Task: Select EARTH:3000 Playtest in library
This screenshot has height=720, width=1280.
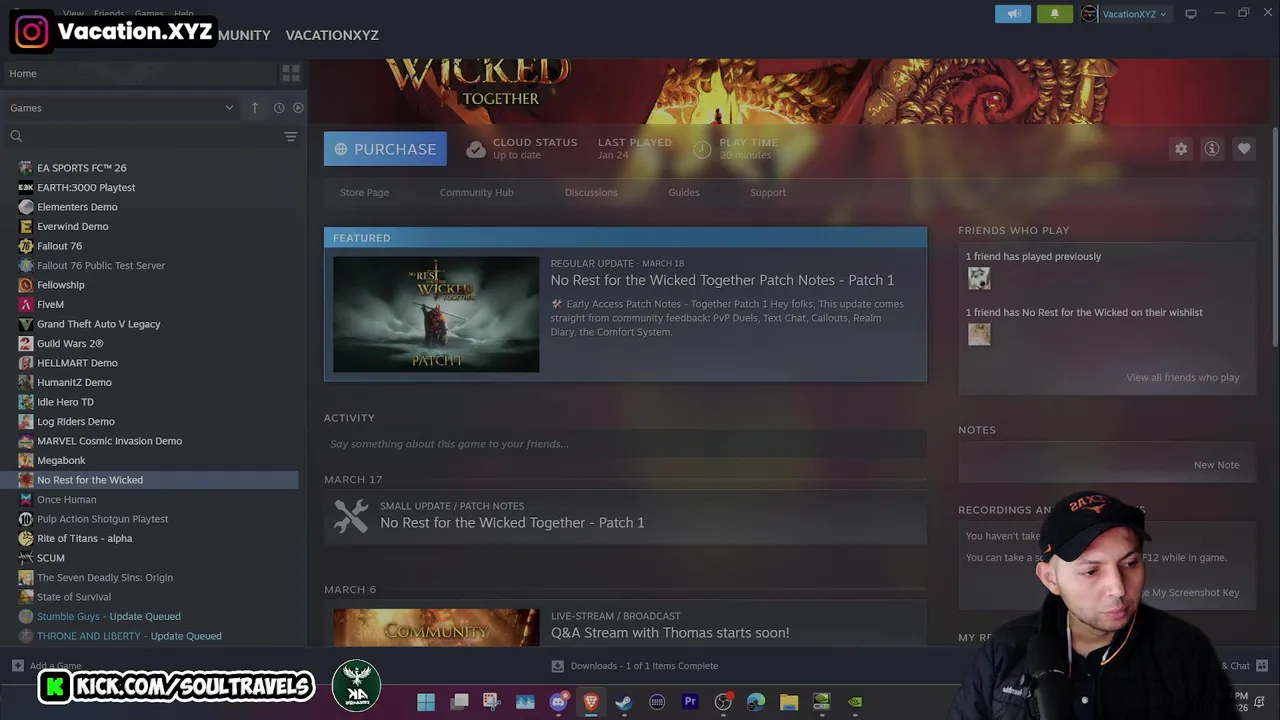Action: [86, 187]
